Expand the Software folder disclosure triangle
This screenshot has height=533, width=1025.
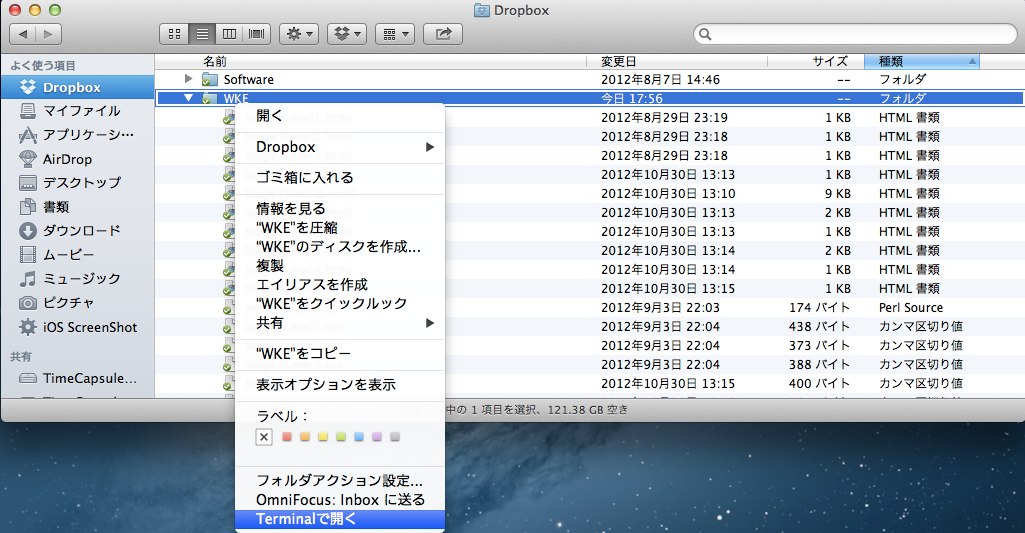pos(188,79)
